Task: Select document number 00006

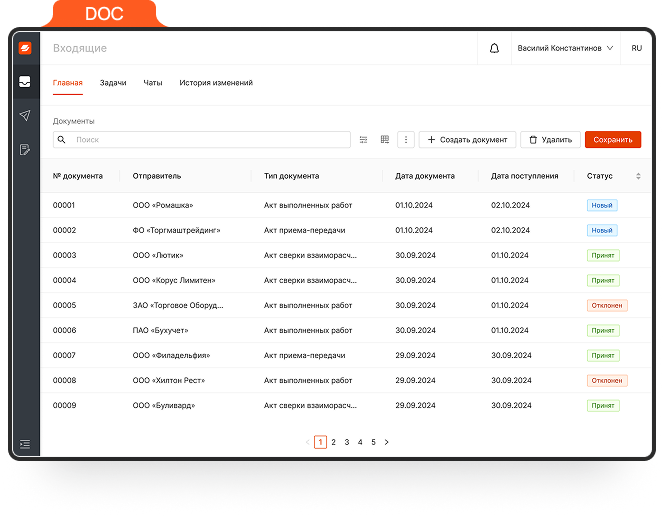Action: [x=64, y=330]
